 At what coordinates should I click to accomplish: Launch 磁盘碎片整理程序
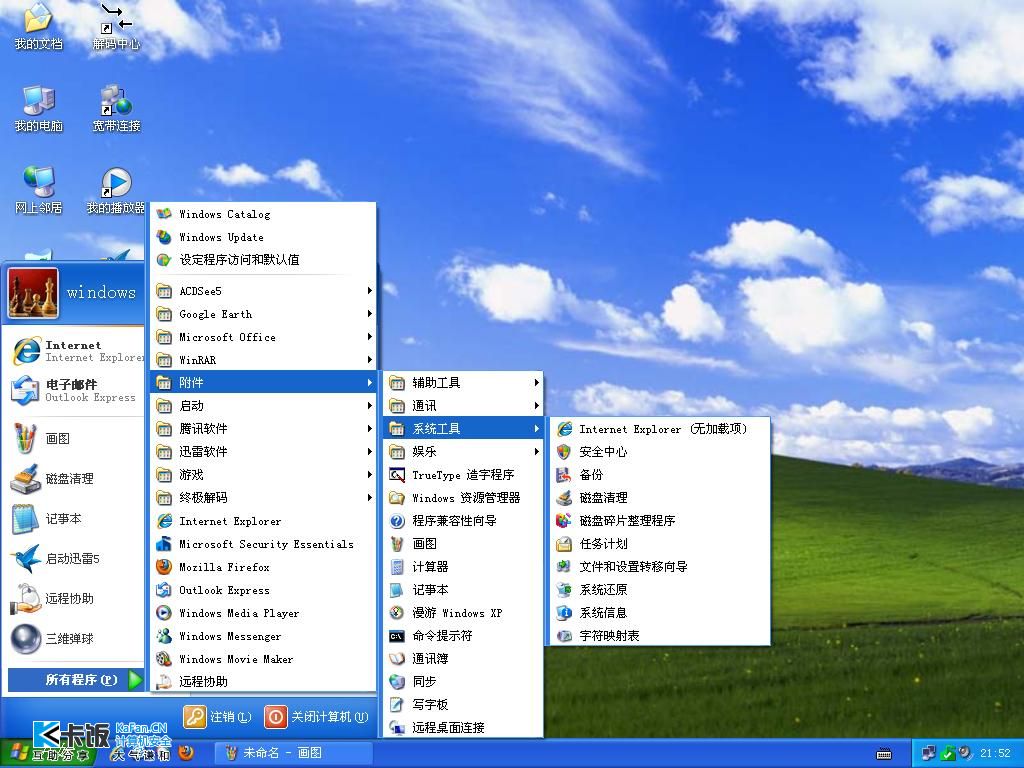point(660,520)
